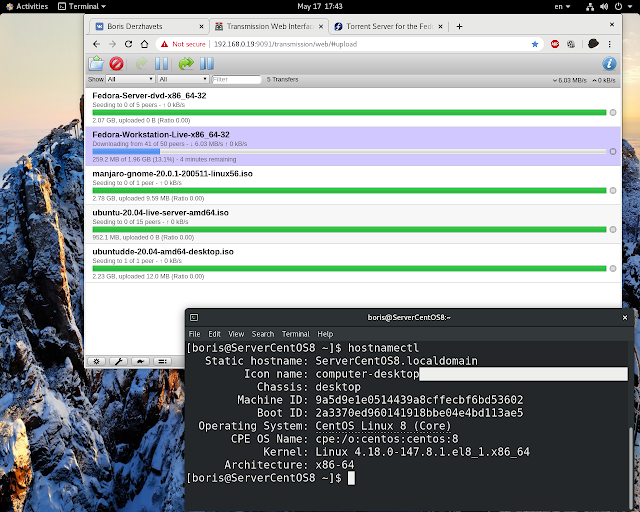Click the upload speed indicator 0 kB/s
This screenshot has height=512, width=640.
(x=604, y=80)
